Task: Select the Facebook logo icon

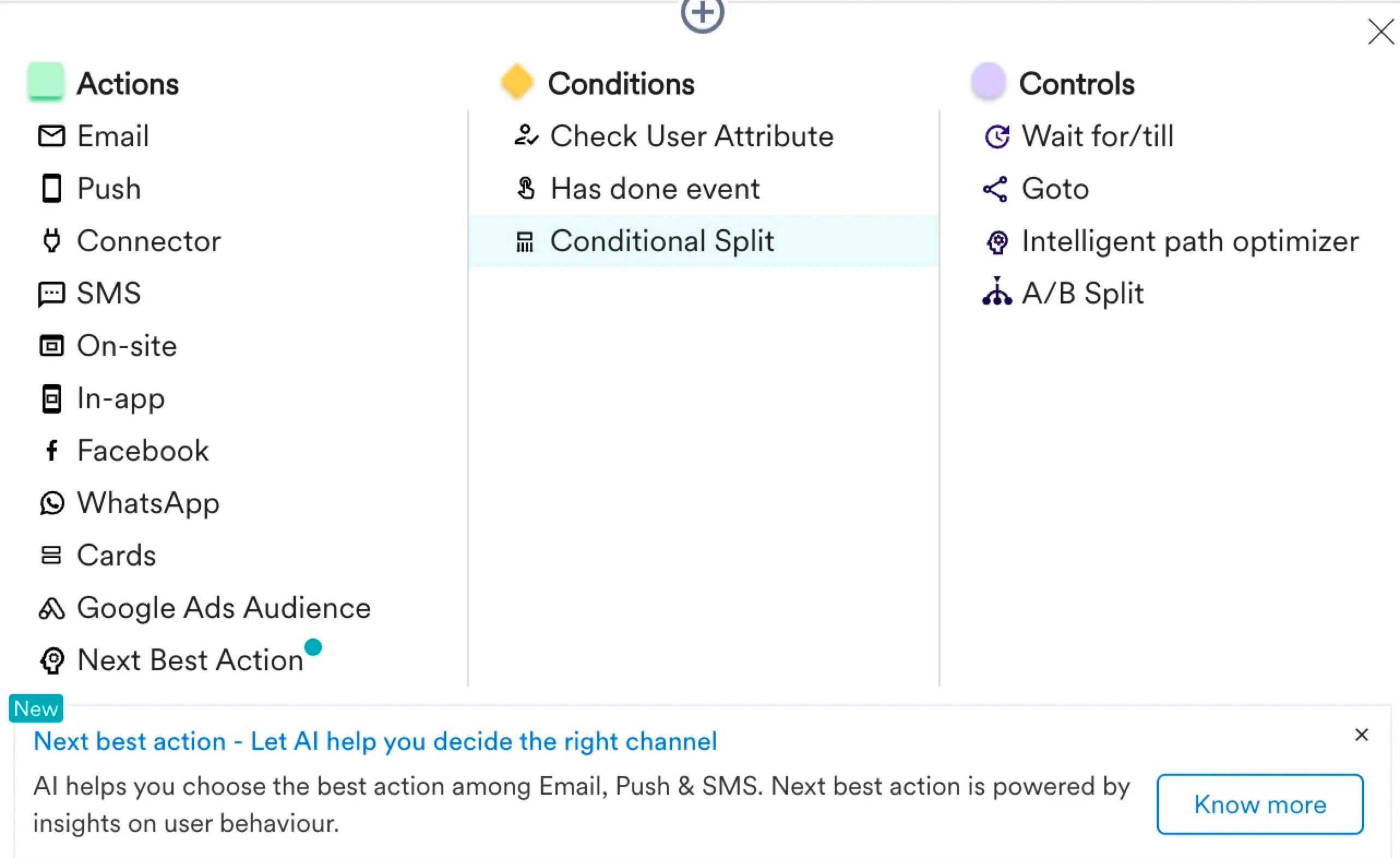Action: [51, 451]
